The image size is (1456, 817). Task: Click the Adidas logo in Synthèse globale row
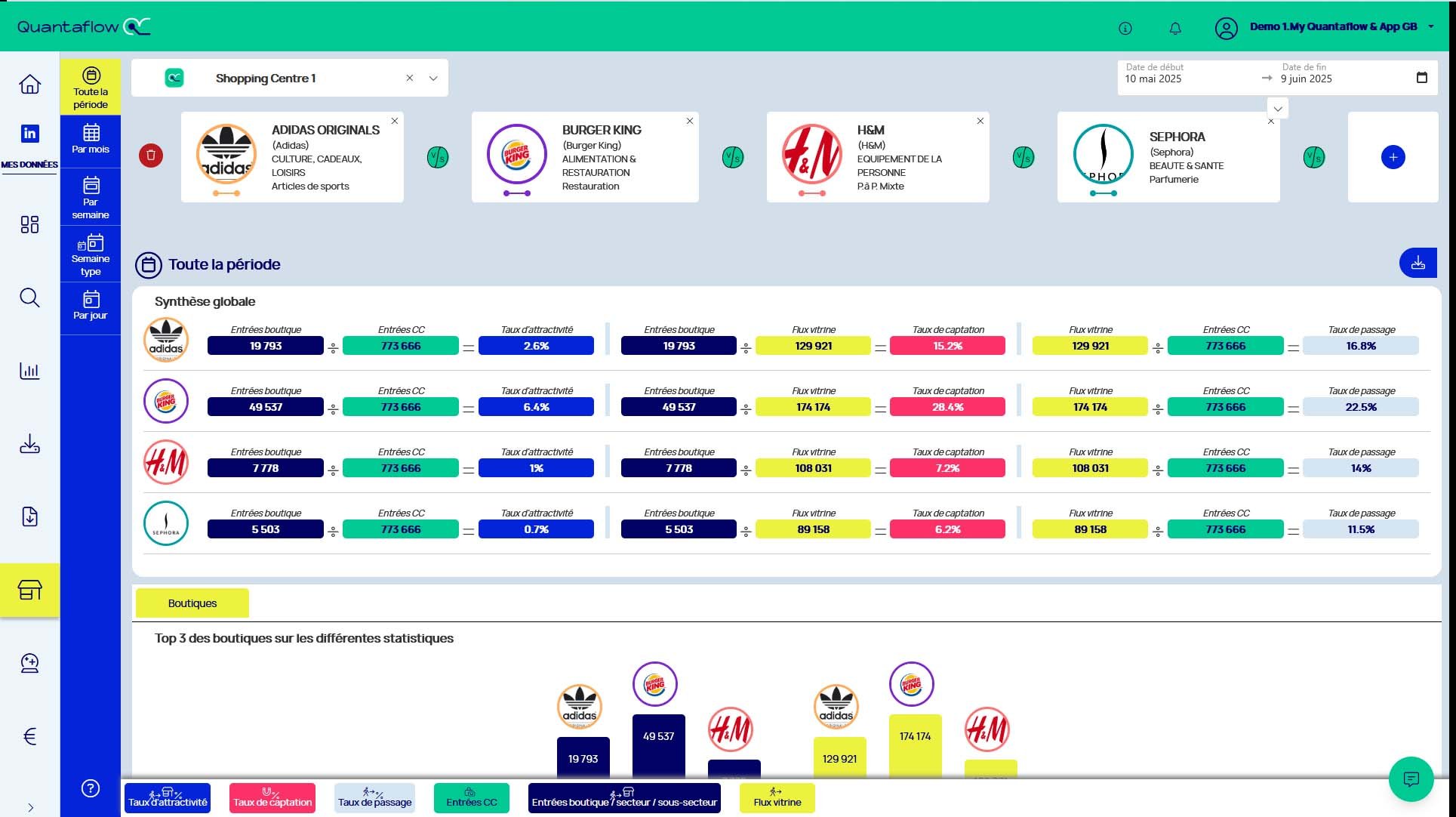click(165, 340)
